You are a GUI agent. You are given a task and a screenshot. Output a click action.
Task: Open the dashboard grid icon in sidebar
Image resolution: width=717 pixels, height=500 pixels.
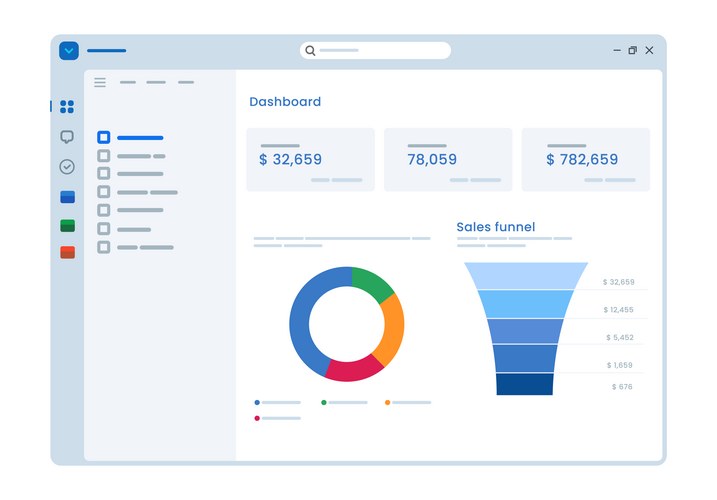(x=67, y=107)
